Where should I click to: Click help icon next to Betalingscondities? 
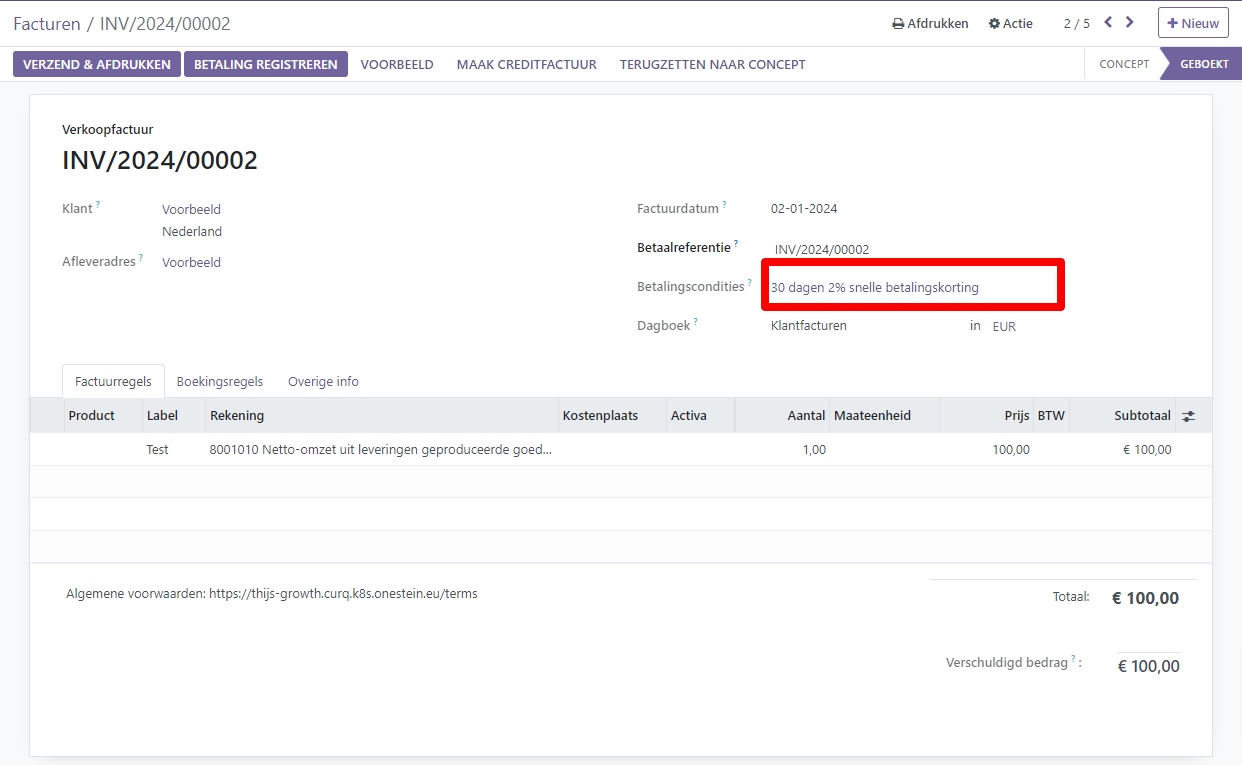[750, 283]
